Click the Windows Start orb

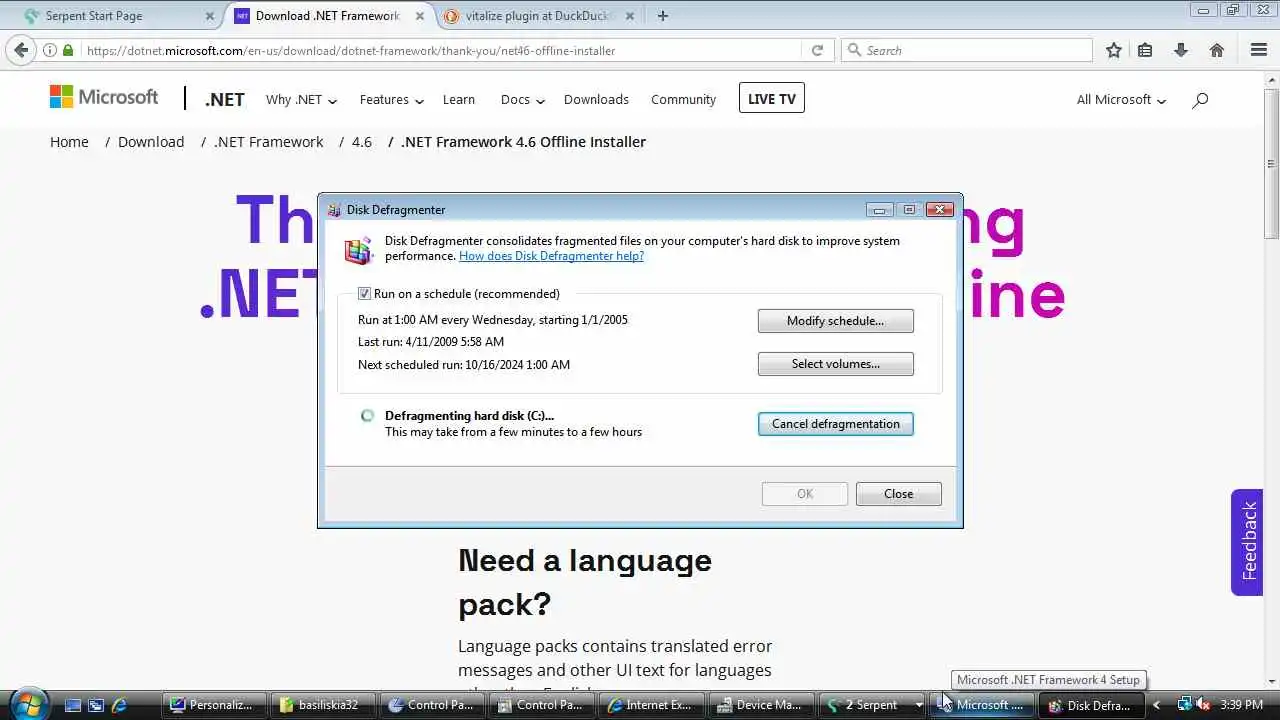coord(27,703)
